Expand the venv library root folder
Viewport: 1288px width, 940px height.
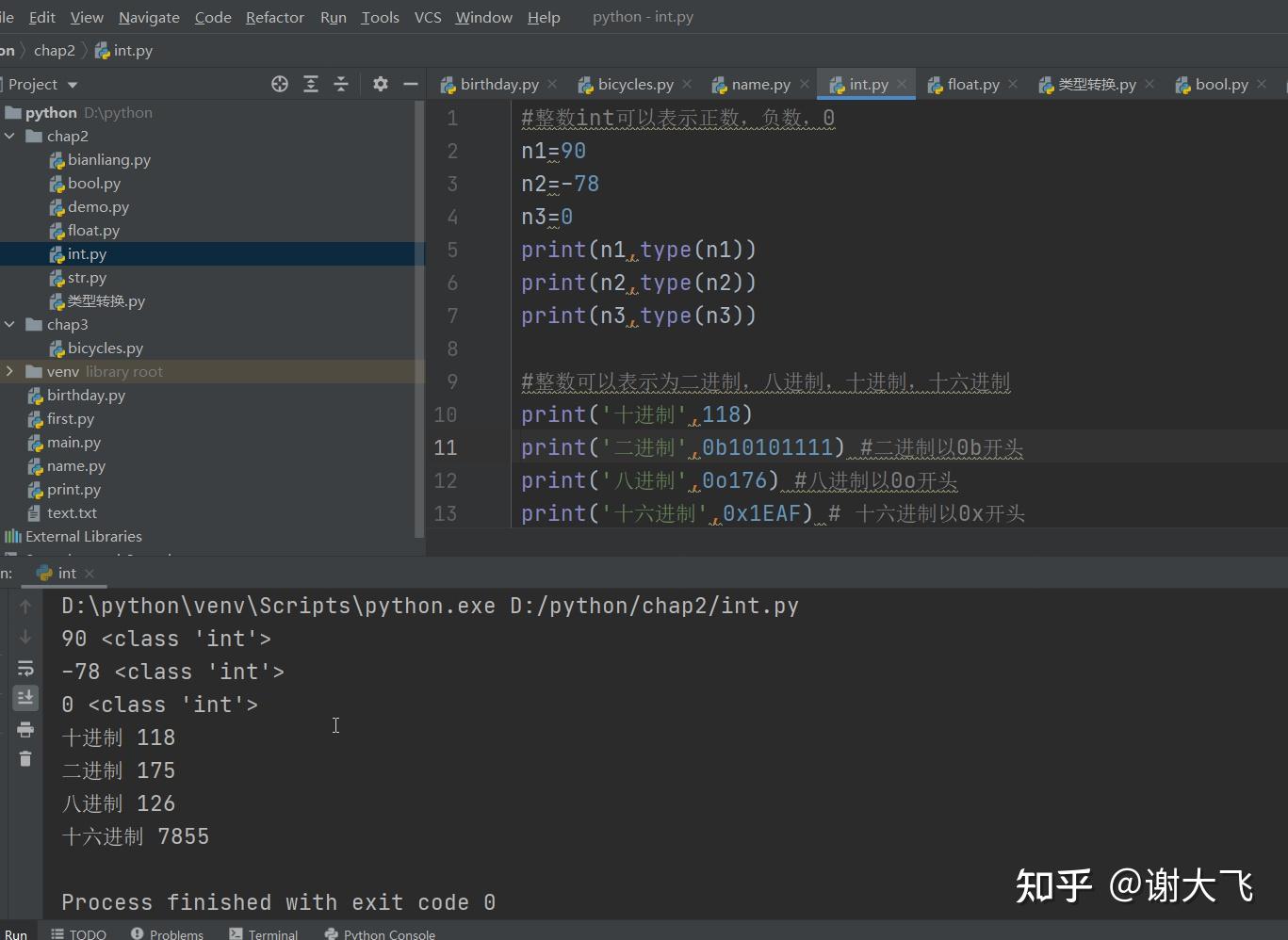point(9,371)
